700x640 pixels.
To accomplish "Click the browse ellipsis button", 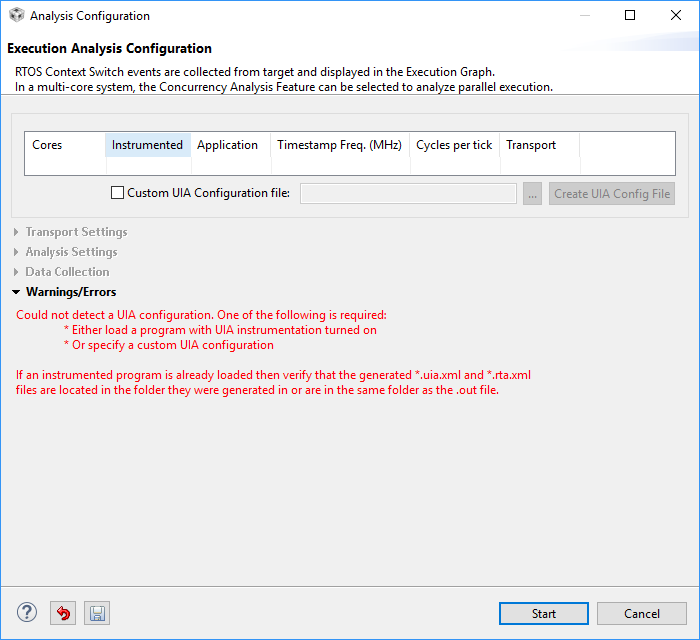I will pos(532,194).
